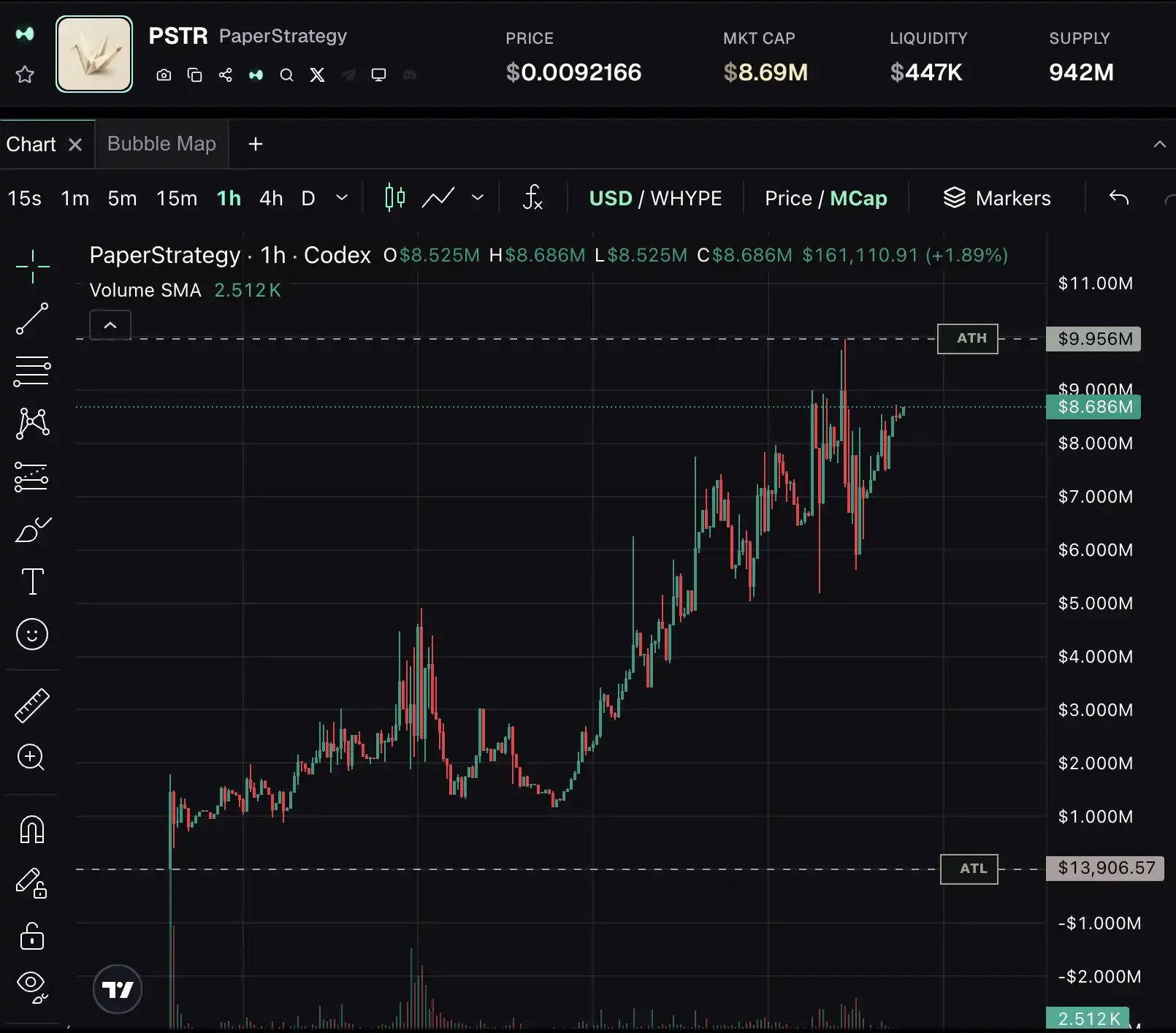The image size is (1176, 1033).
Task: Select the trend line drawing tool
Action: [x=32, y=319]
